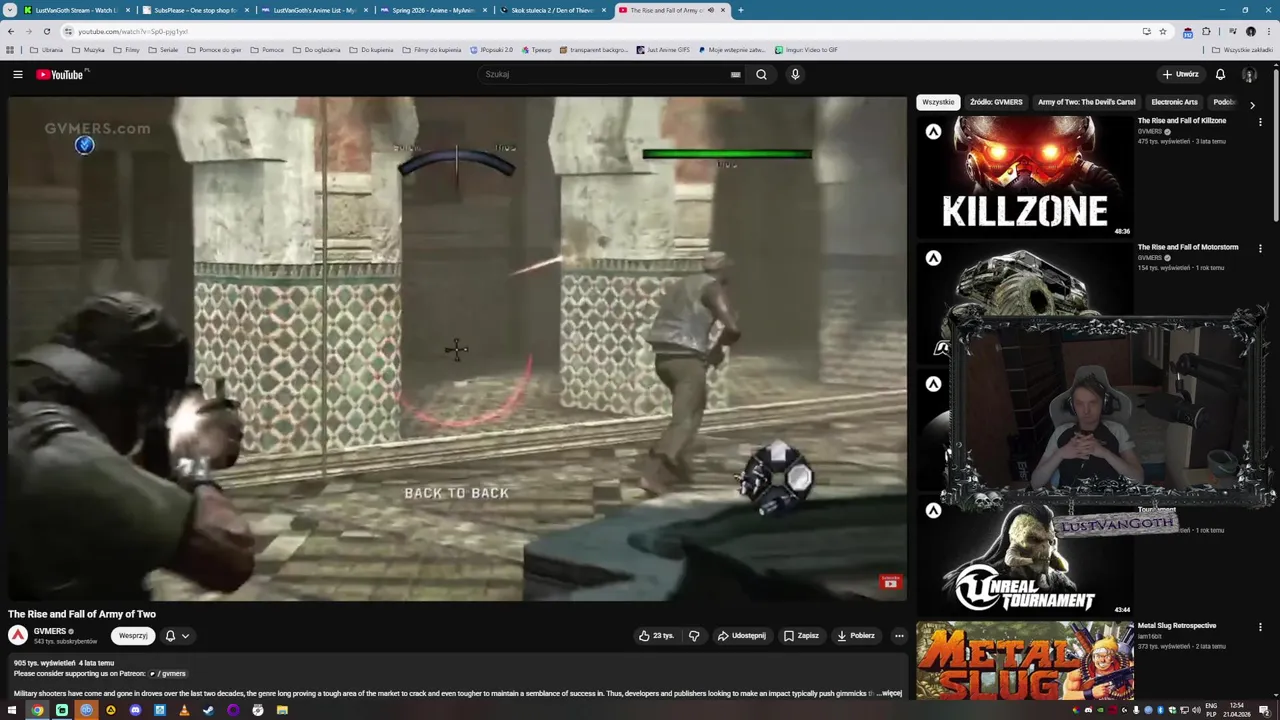This screenshot has height=720, width=1280.
Task: Open The Rise and Fall of Killzone thumbnail
Action: (1025, 176)
